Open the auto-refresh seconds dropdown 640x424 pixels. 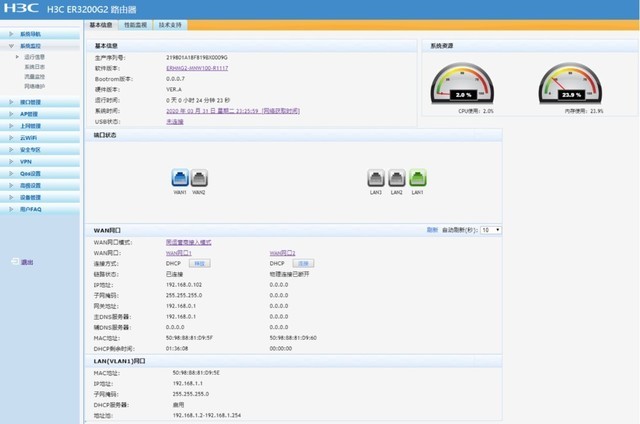[491, 230]
